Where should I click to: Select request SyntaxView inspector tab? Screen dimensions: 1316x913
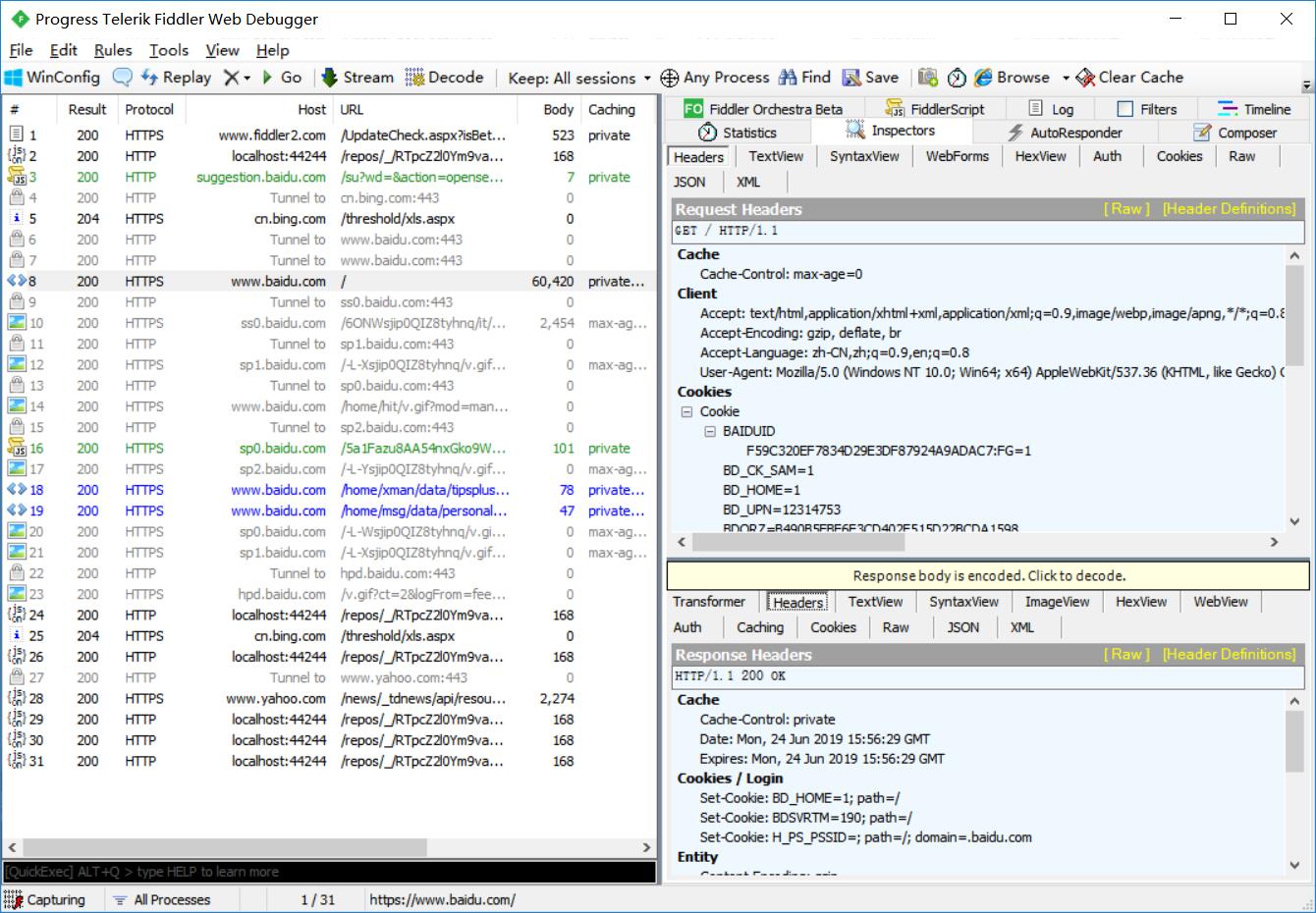(x=864, y=156)
